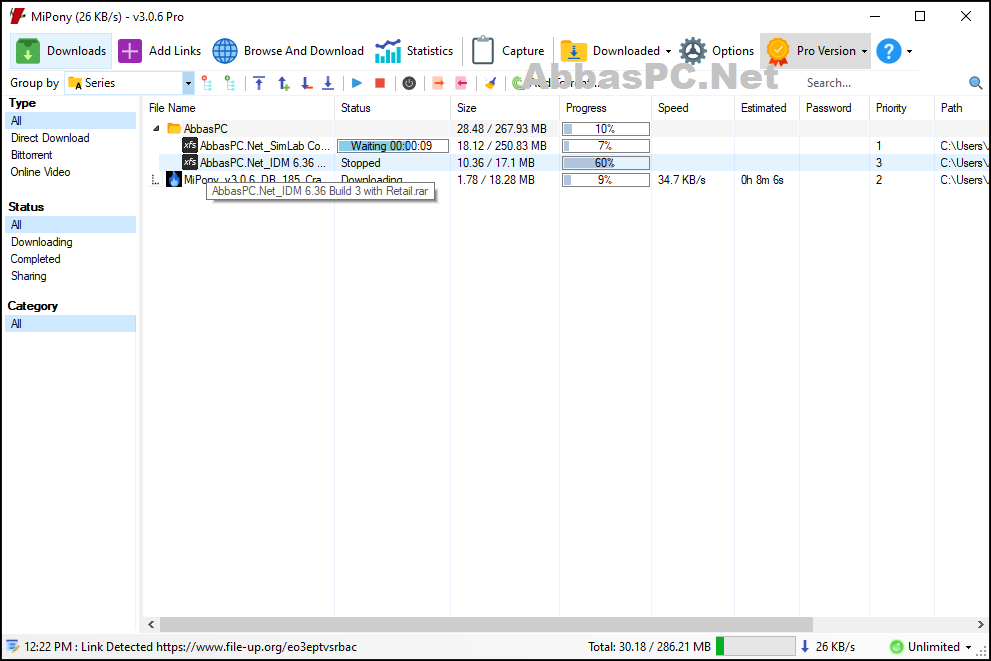Viewport: 991px width, 661px height.
Task: Move selected download to bottom
Action: coord(328,83)
